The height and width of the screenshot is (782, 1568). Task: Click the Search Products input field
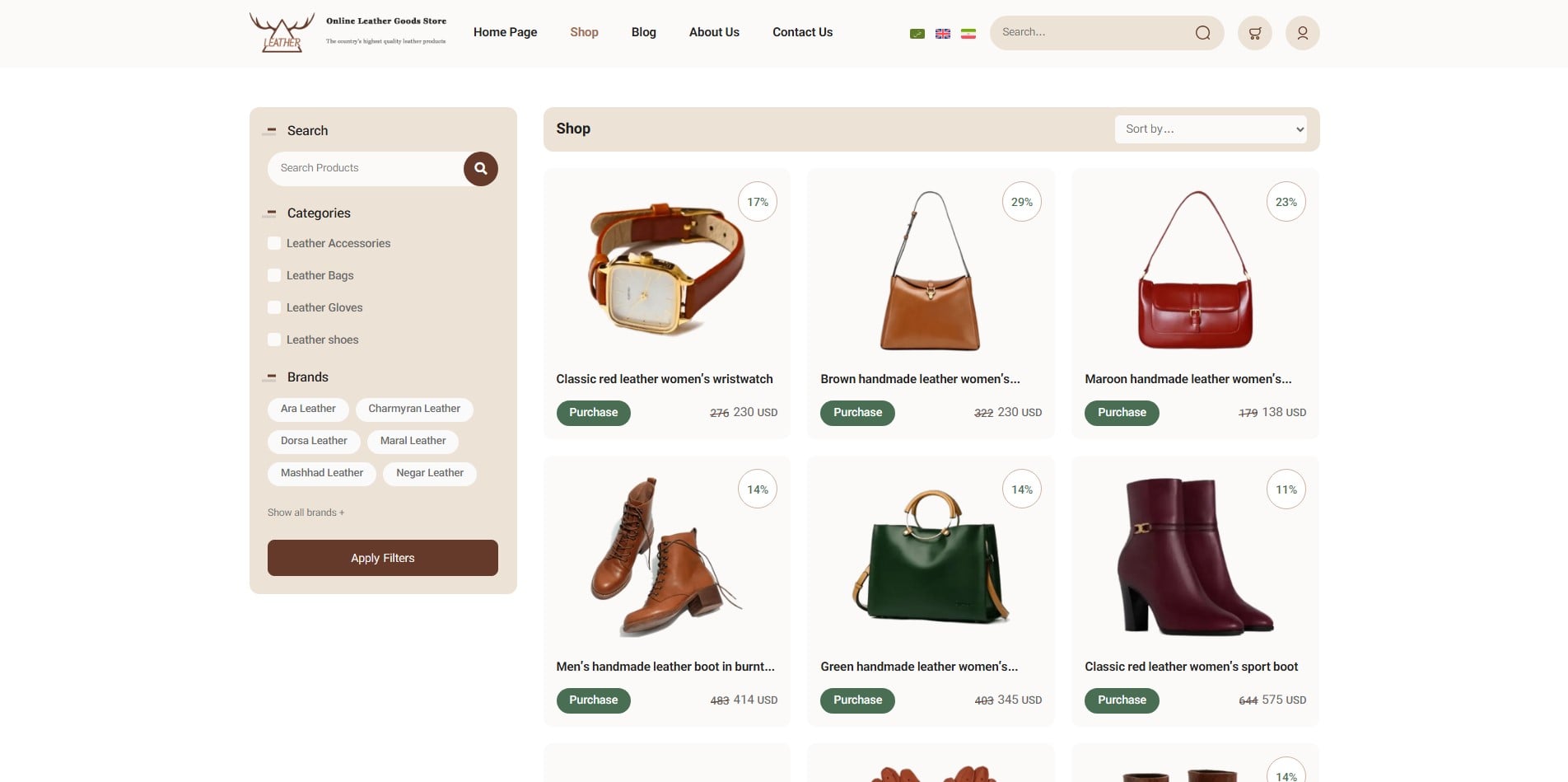[x=365, y=168]
